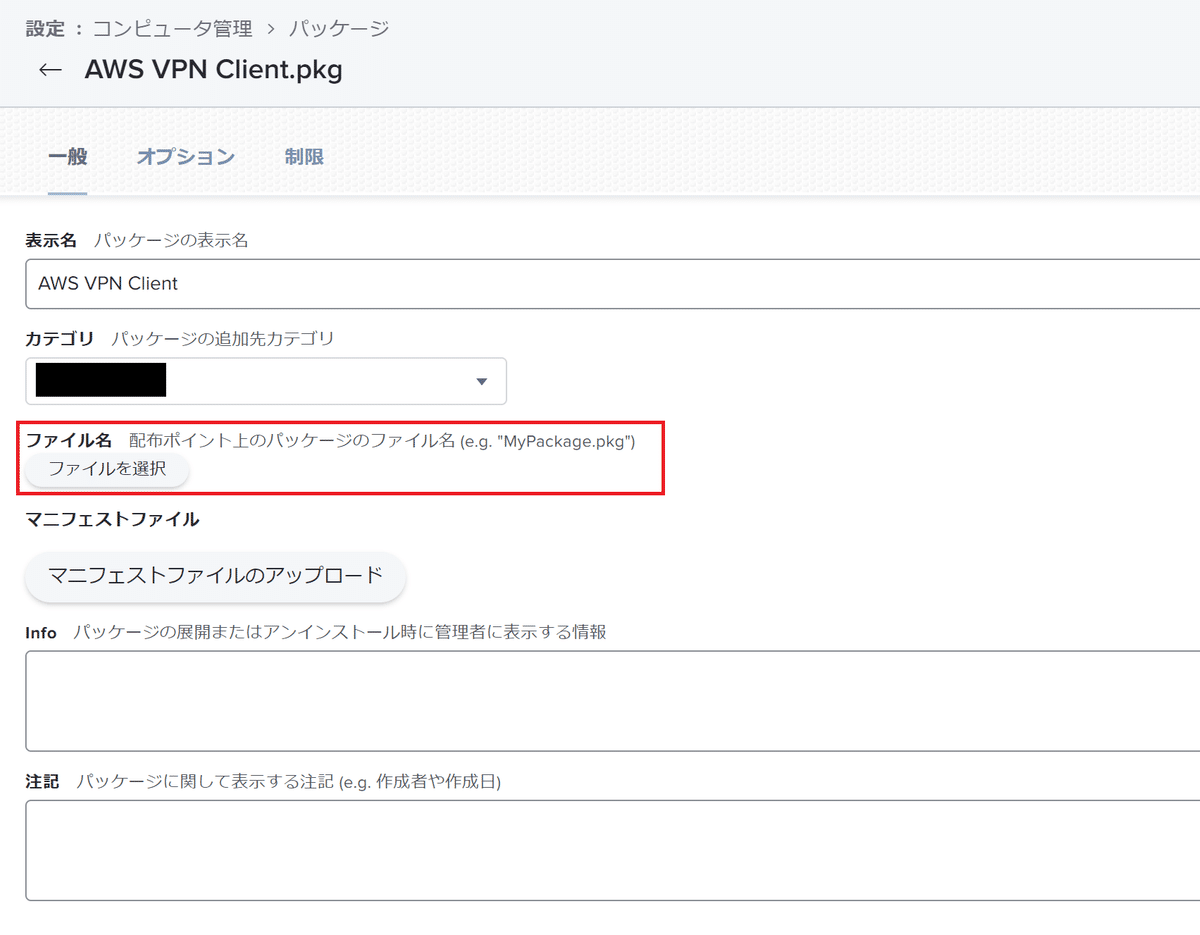Screen dimensions: 1200x935
Task: Click the マニフェストファイル heading
Action: click(112, 519)
